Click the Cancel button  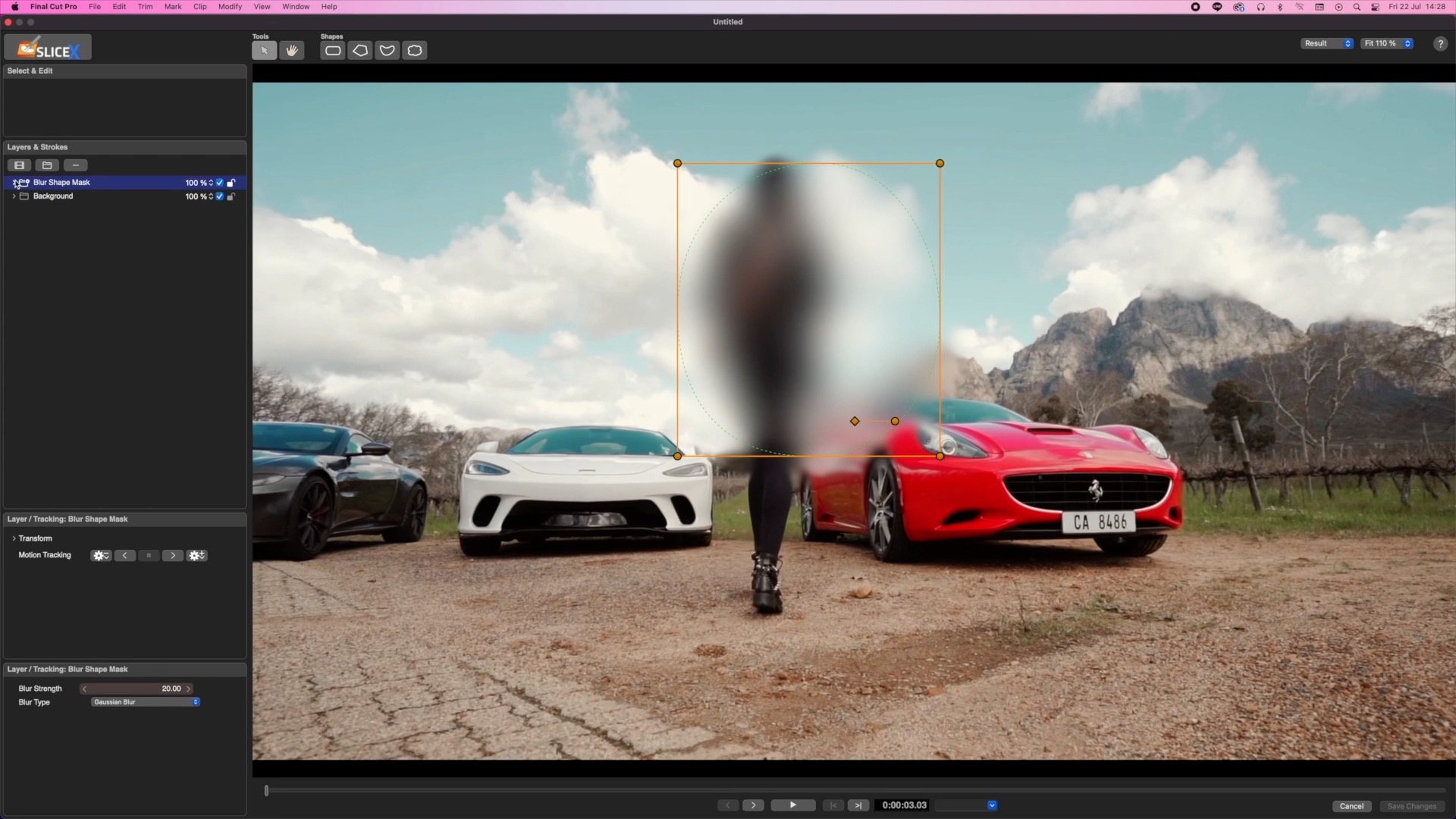(1351, 806)
